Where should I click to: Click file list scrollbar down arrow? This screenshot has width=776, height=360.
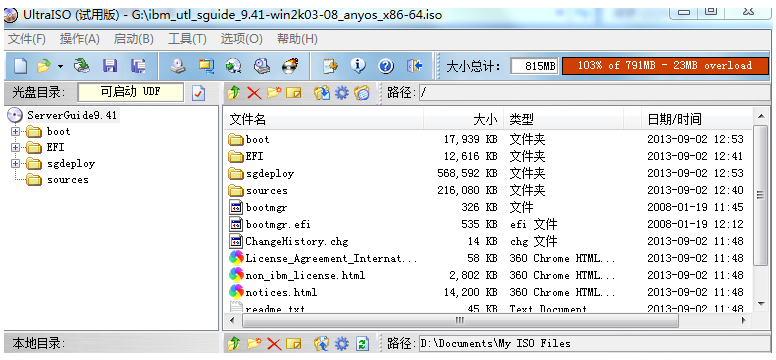click(761, 304)
